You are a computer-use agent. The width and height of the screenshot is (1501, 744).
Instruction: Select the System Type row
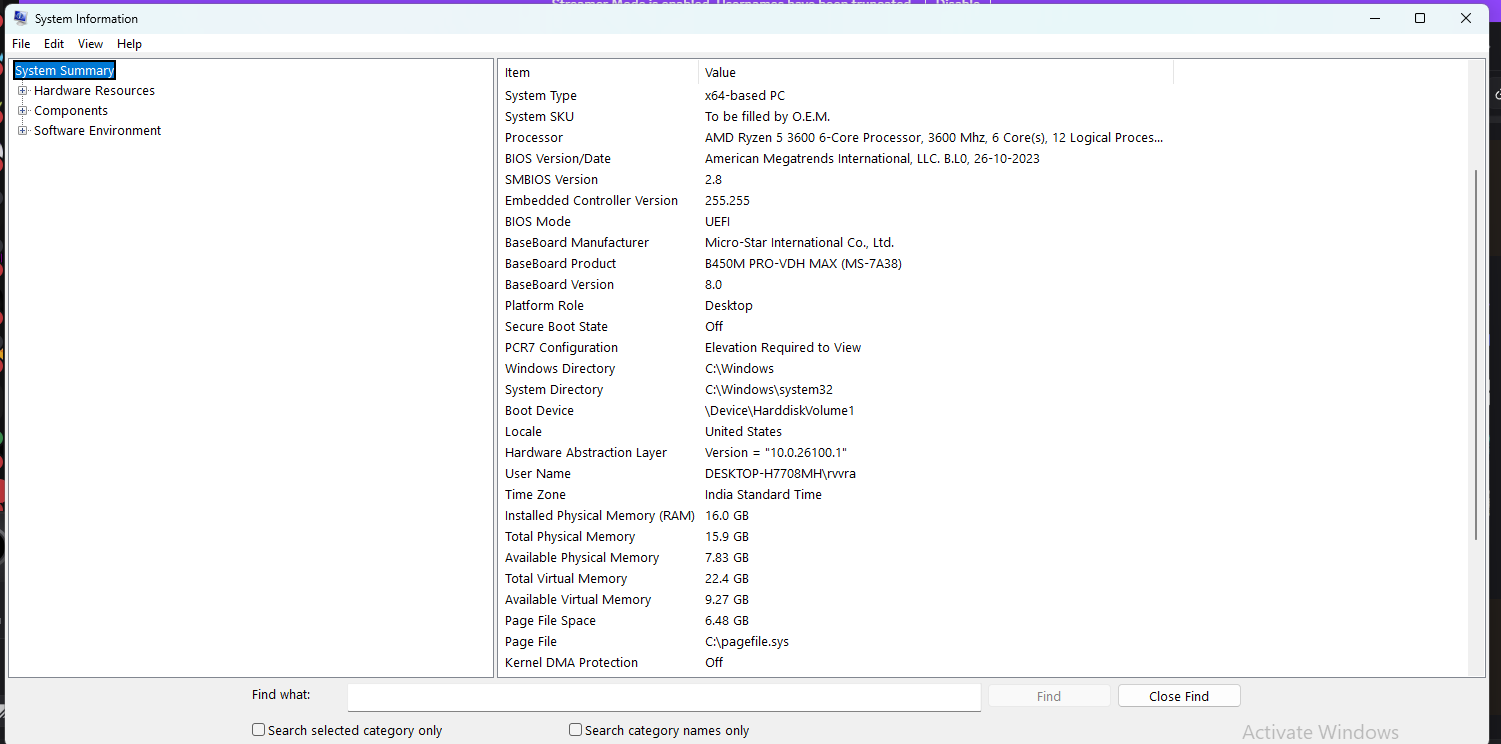(x=835, y=96)
